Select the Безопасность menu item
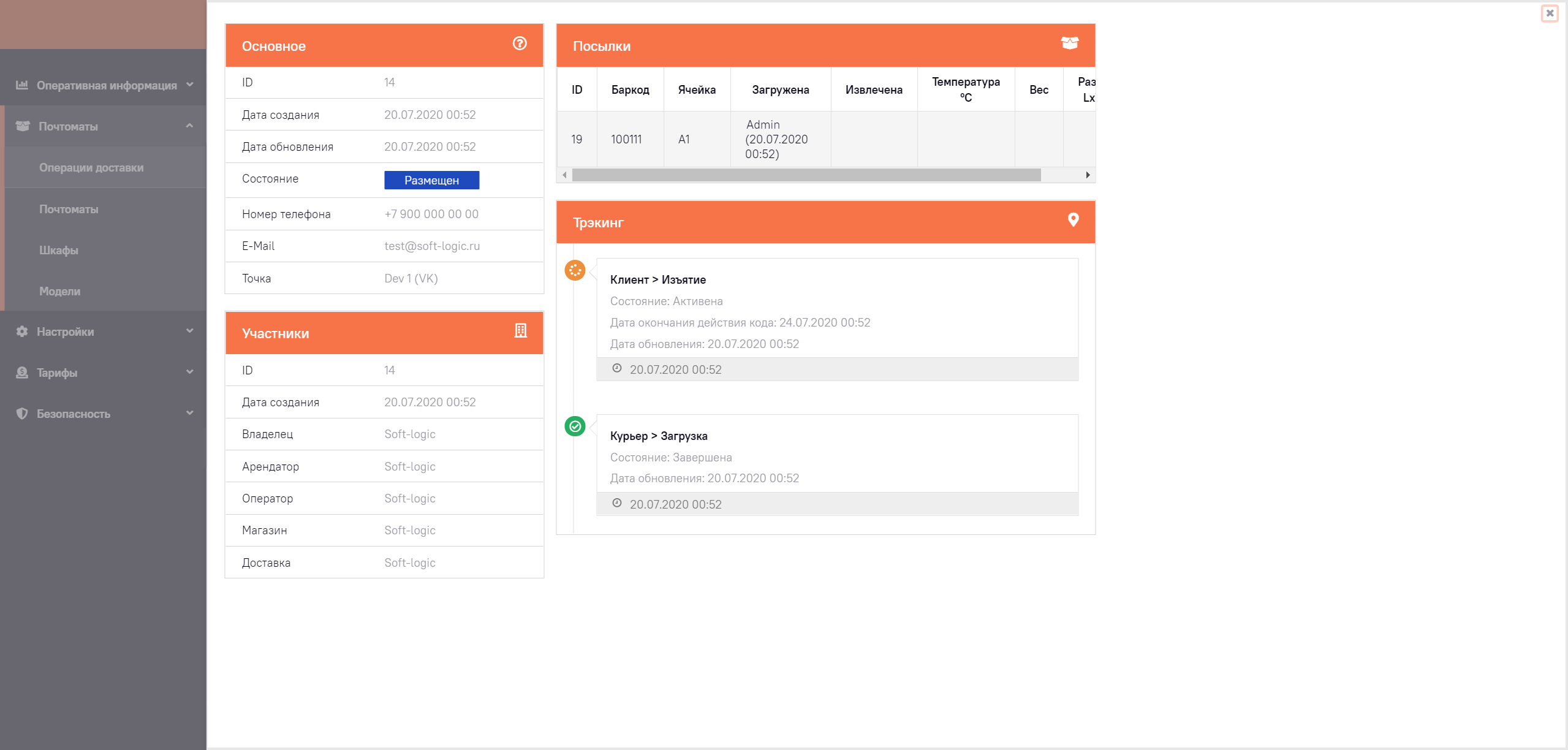This screenshot has width=1568, height=750. pyautogui.click(x=74, y=414)
